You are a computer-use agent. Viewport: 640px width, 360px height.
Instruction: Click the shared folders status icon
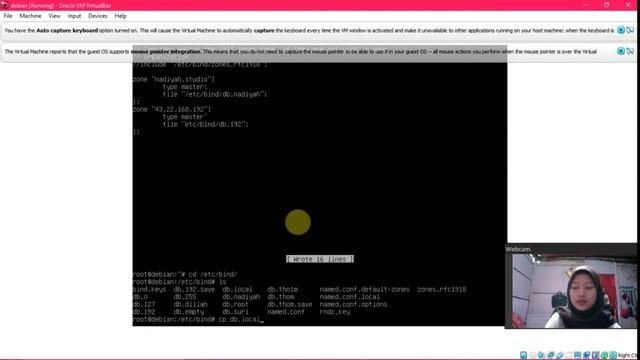tap(569, 355)
